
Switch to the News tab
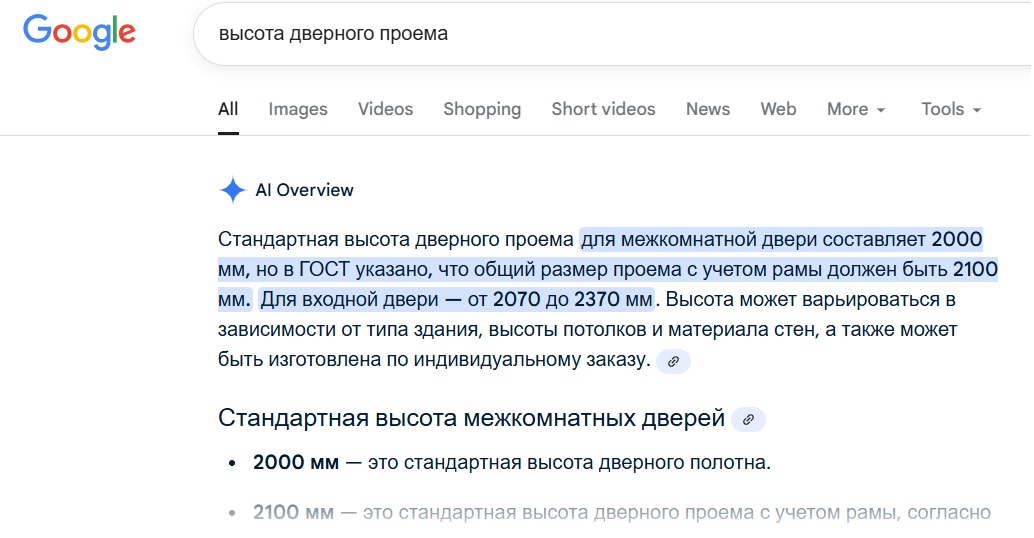pyautogui.click(x=708, y=109)
